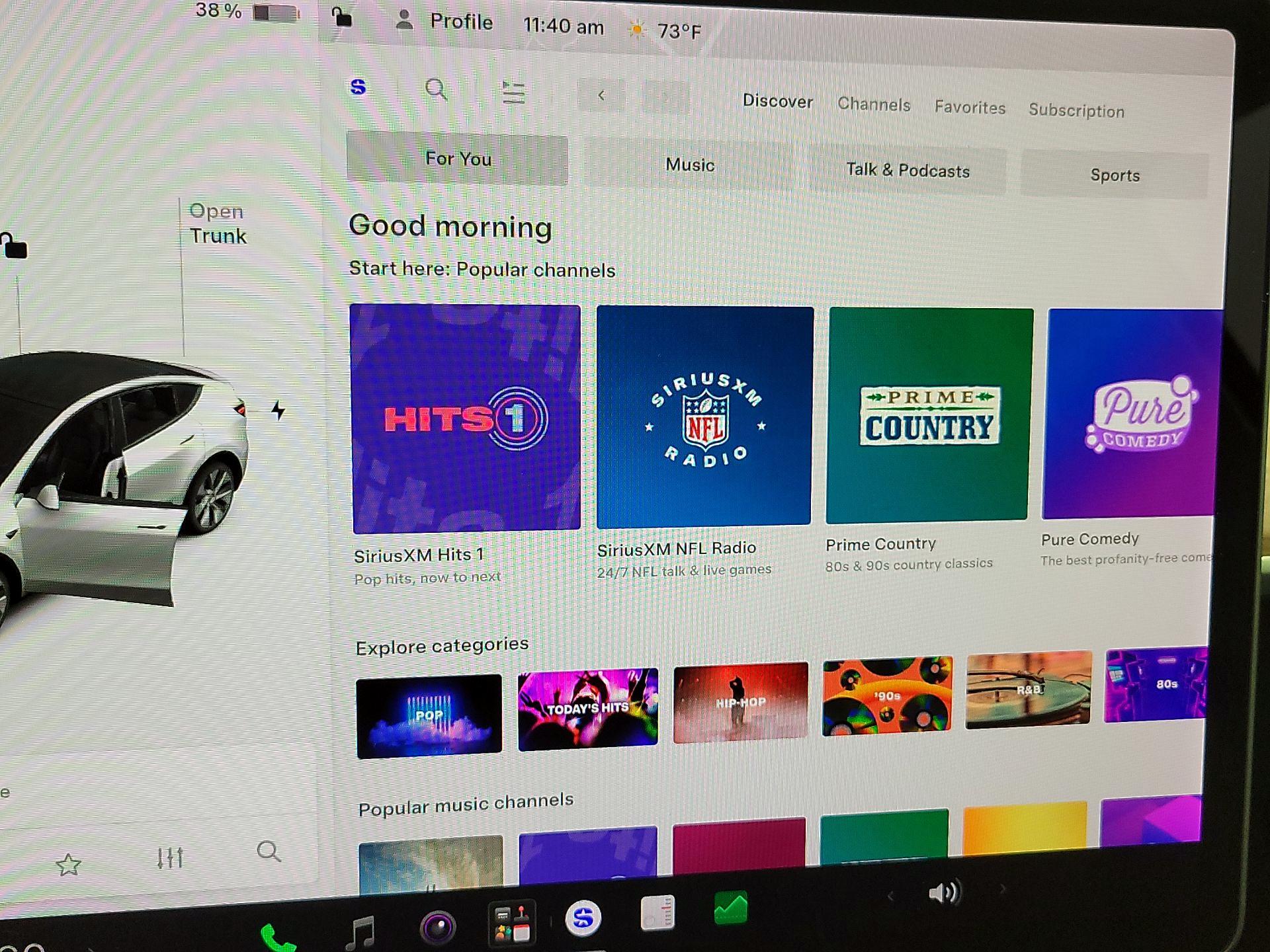
Task: Tap the 'Prime Country' title text
Action: 880,545
